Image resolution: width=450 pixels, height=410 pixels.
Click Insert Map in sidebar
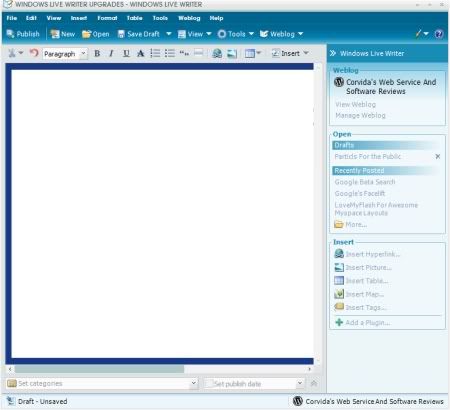click(359, 294)
